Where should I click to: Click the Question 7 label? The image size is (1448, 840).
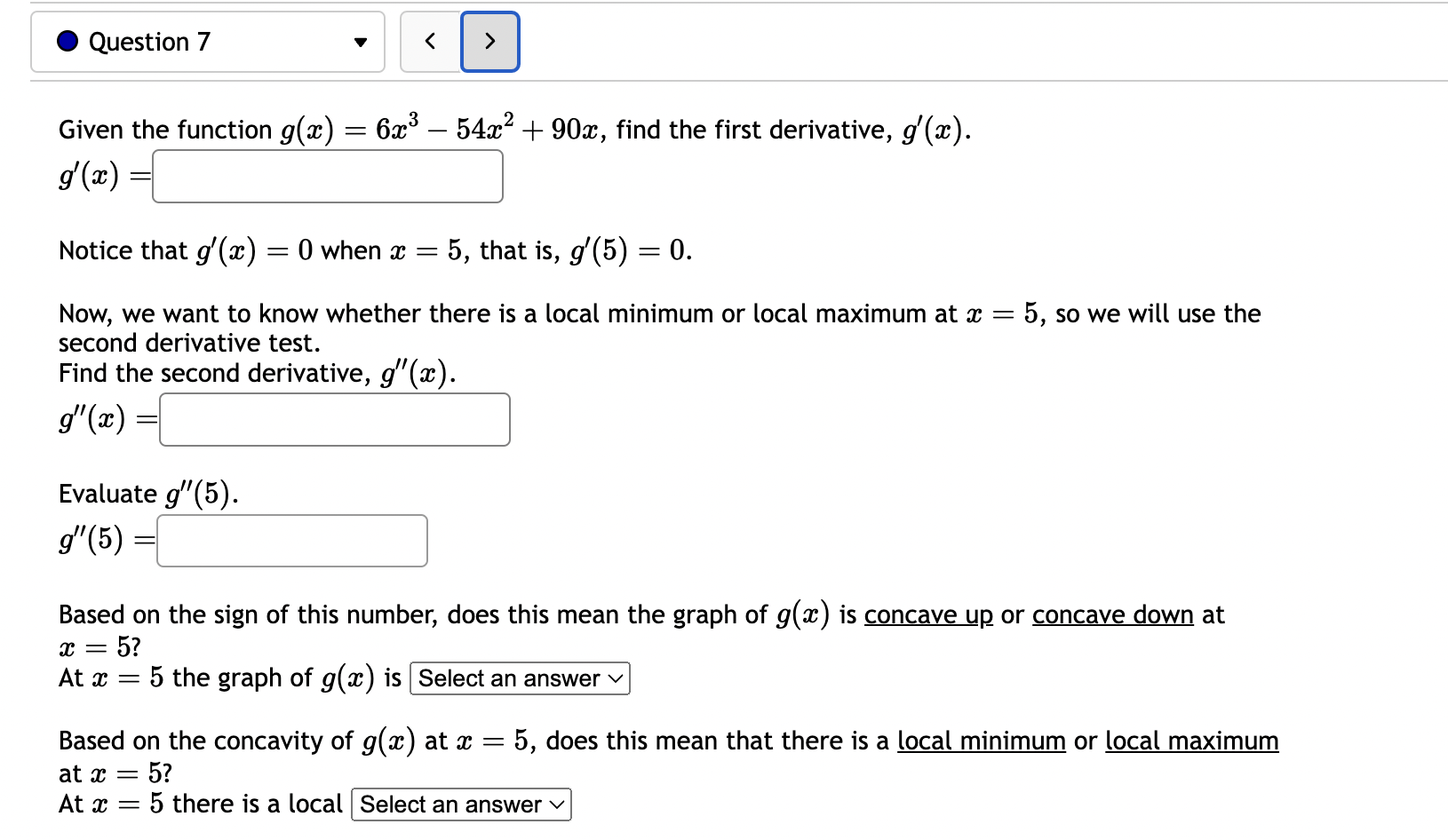click(x=149, y=41)
